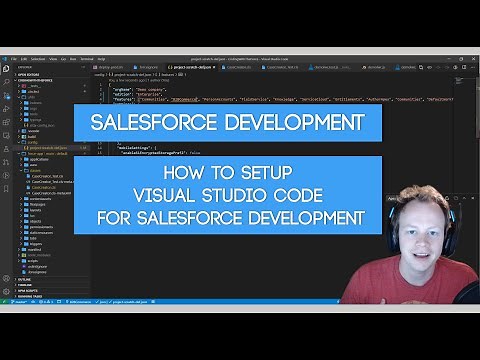
Task: Click the split editor icon
Action: (x=464, y=67)
